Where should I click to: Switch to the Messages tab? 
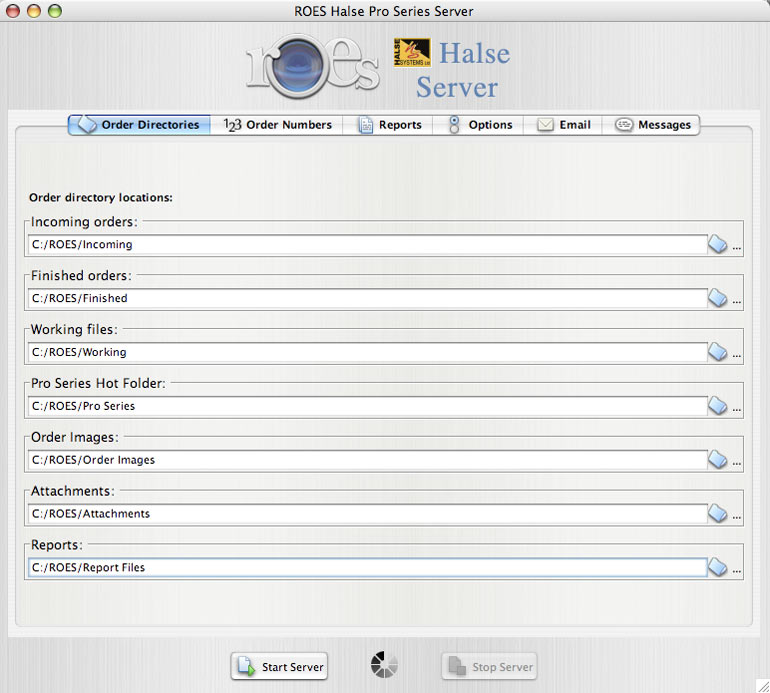(651, 125)
